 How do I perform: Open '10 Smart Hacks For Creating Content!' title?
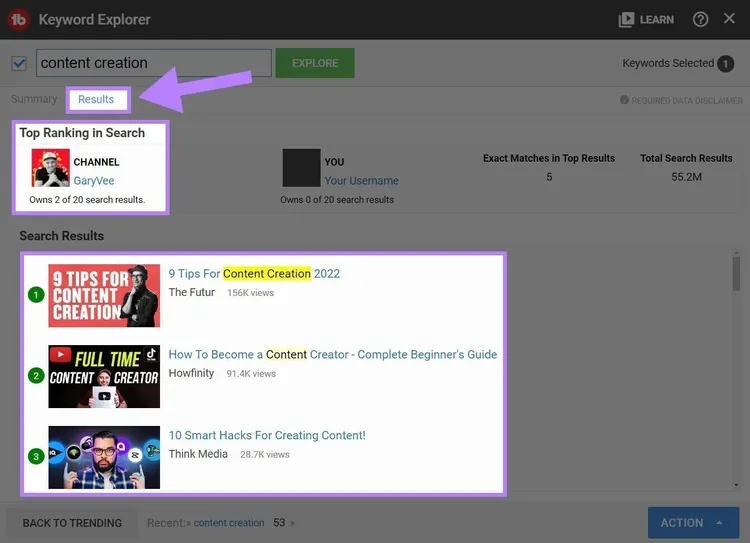point(267,435)
